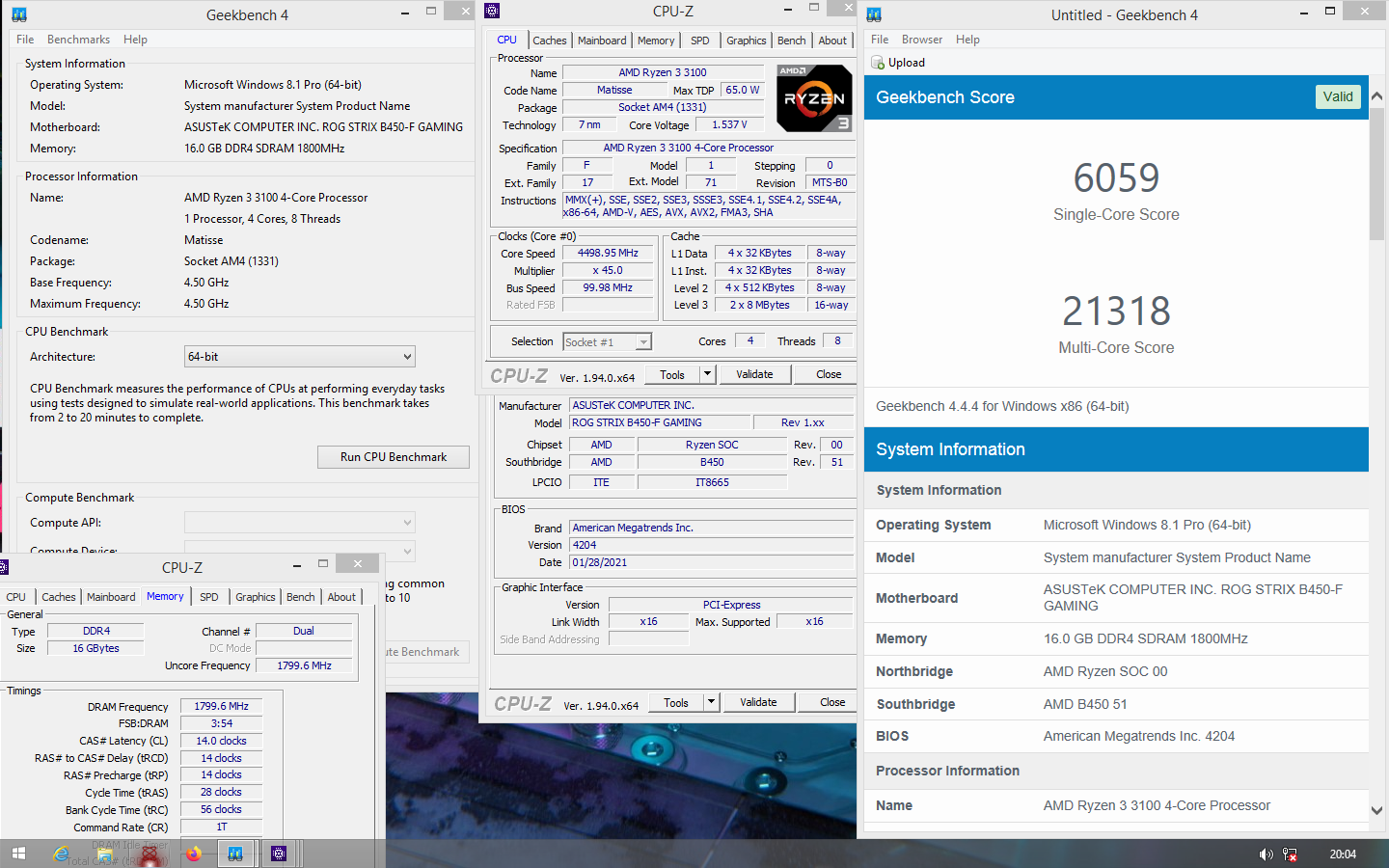Click Geekbench results scrollbar down arrow

[x=1377, y=811]
